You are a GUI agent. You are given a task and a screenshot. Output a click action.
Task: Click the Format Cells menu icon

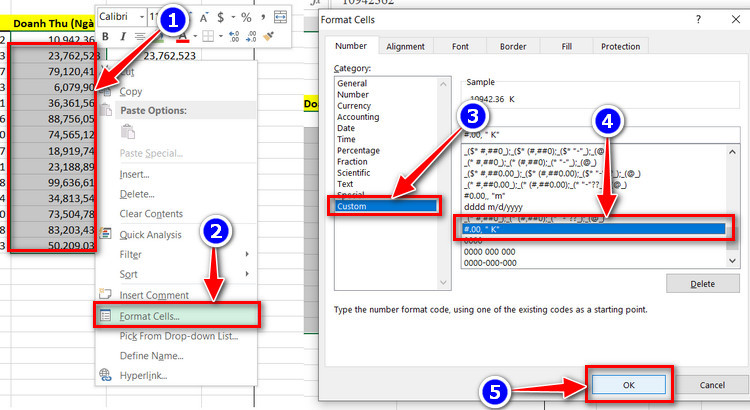pyautogui.click(x=105, y=316)
